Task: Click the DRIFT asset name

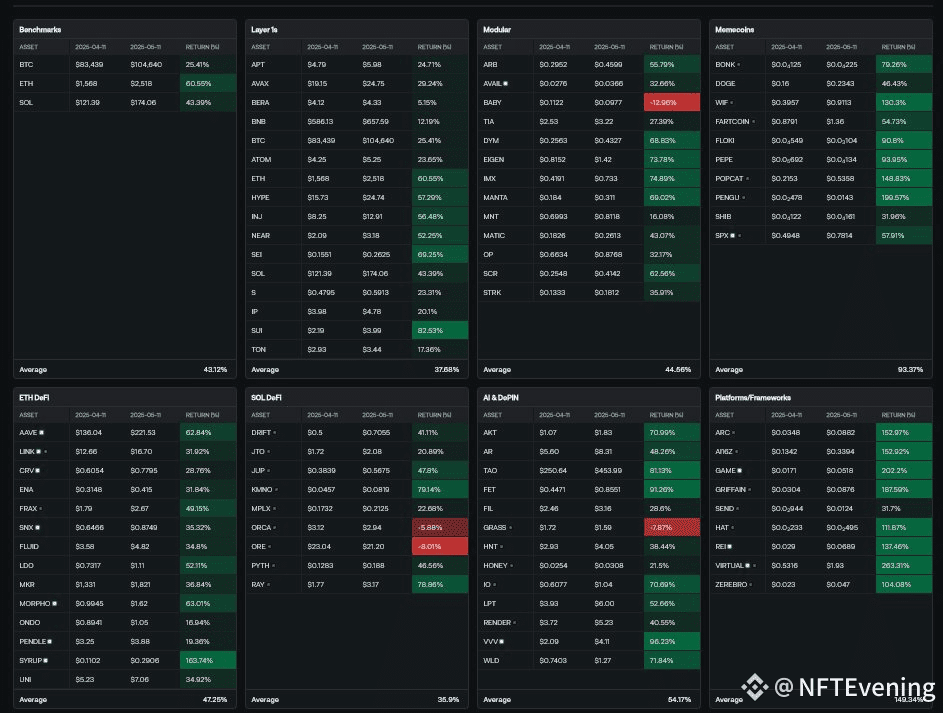Action: coord(261,432)
